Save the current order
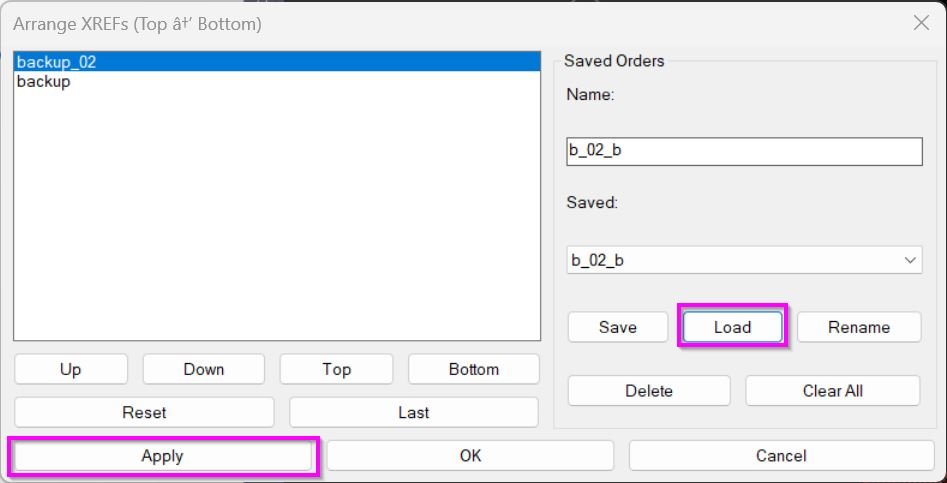The height and width of the screenshot is (483, 947). pyautogui.click(x=618, y=327)
